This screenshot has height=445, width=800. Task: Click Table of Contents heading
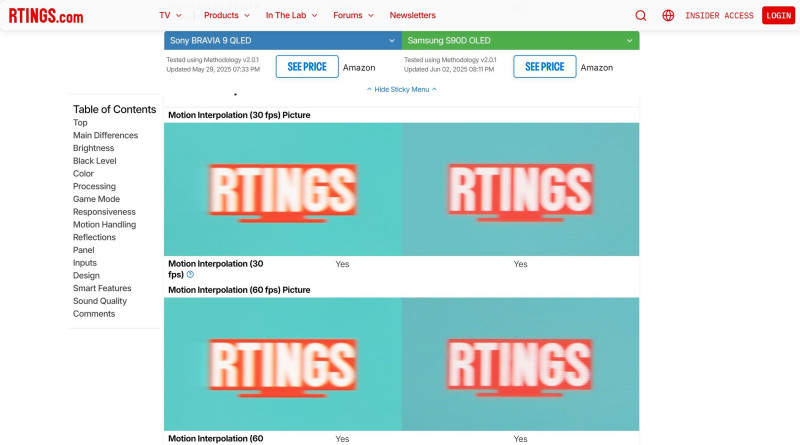pyautogui.click(x=114, y=109)
